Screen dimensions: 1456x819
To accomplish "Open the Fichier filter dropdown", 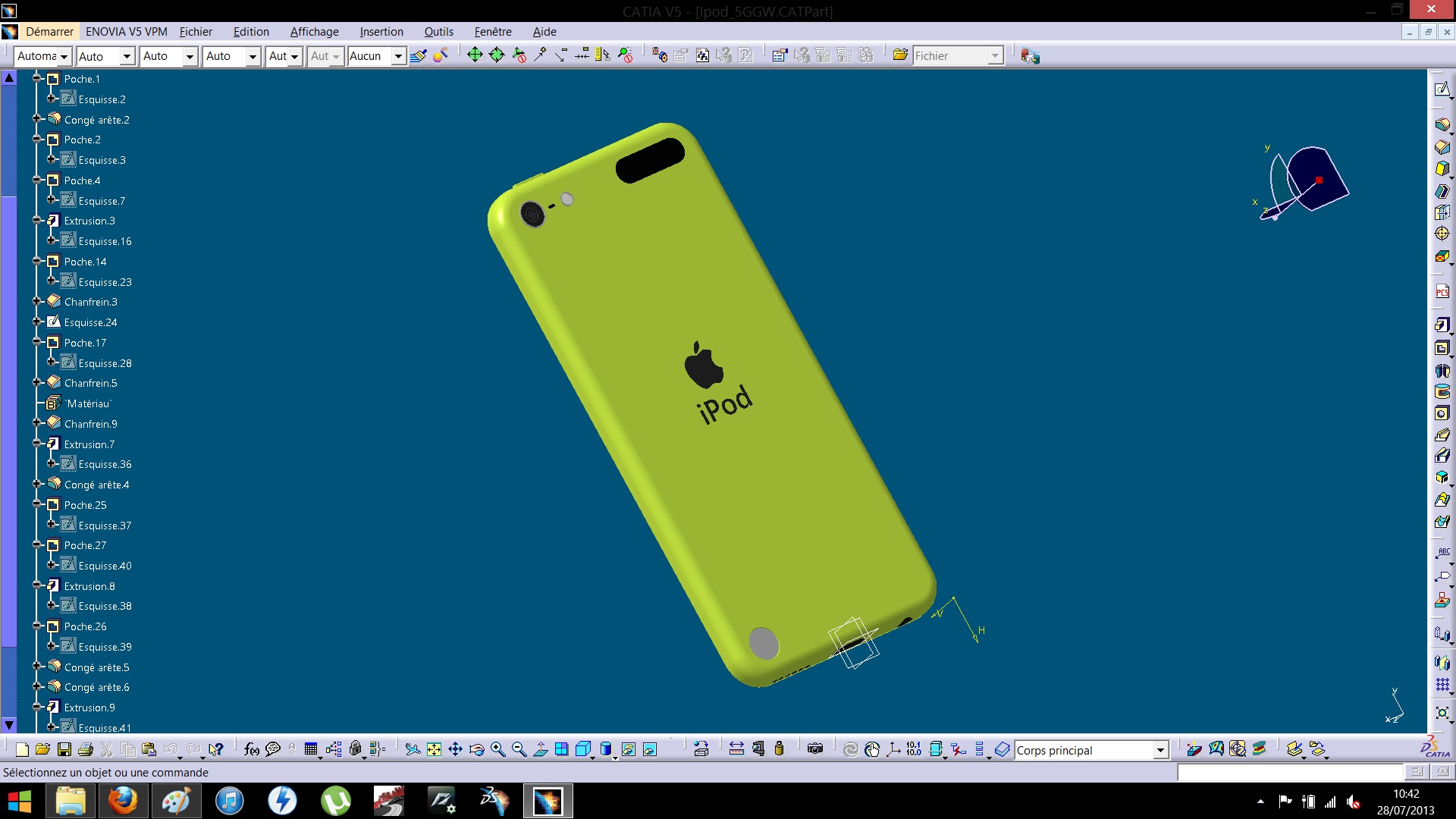I will [994, 56].
